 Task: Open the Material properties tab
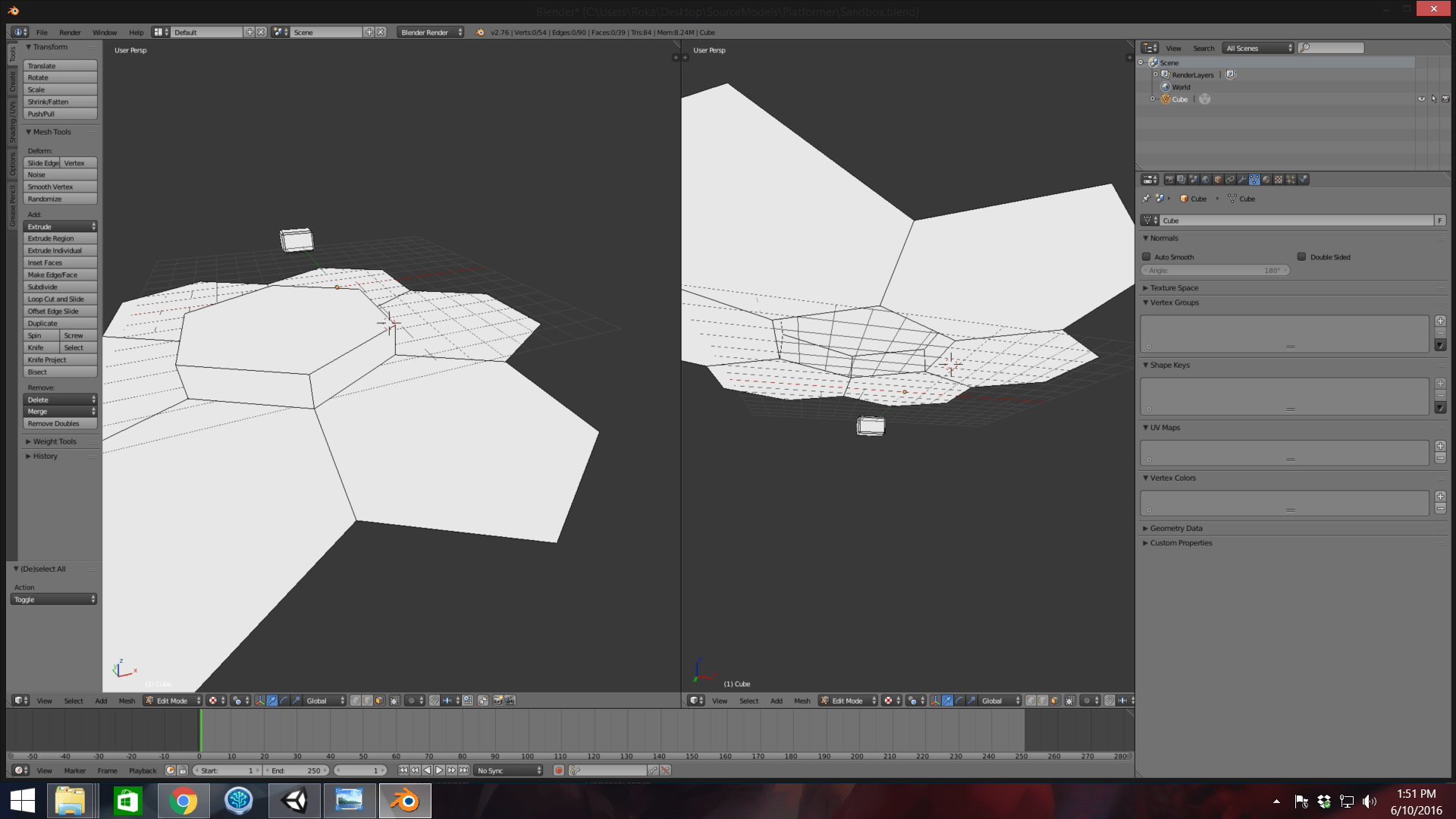pos(1266,179)
